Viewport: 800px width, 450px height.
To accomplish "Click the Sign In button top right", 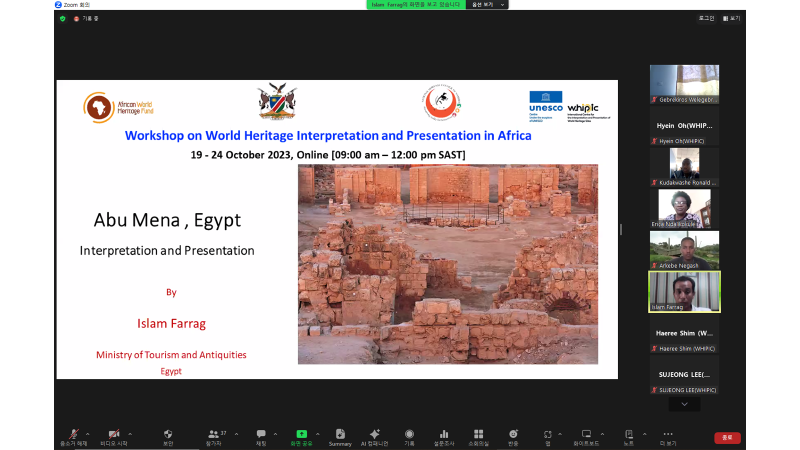I will (706, 18).
